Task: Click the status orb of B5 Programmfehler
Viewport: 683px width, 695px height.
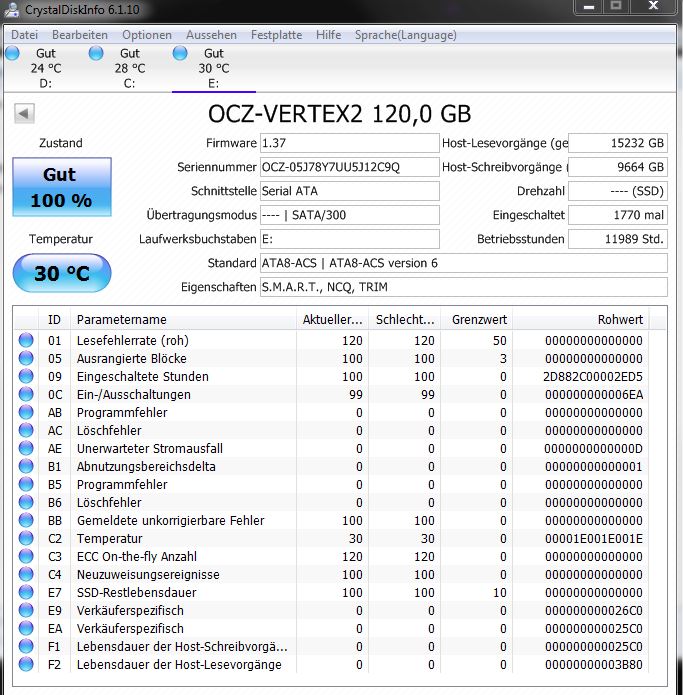Action: pos(26,484)
